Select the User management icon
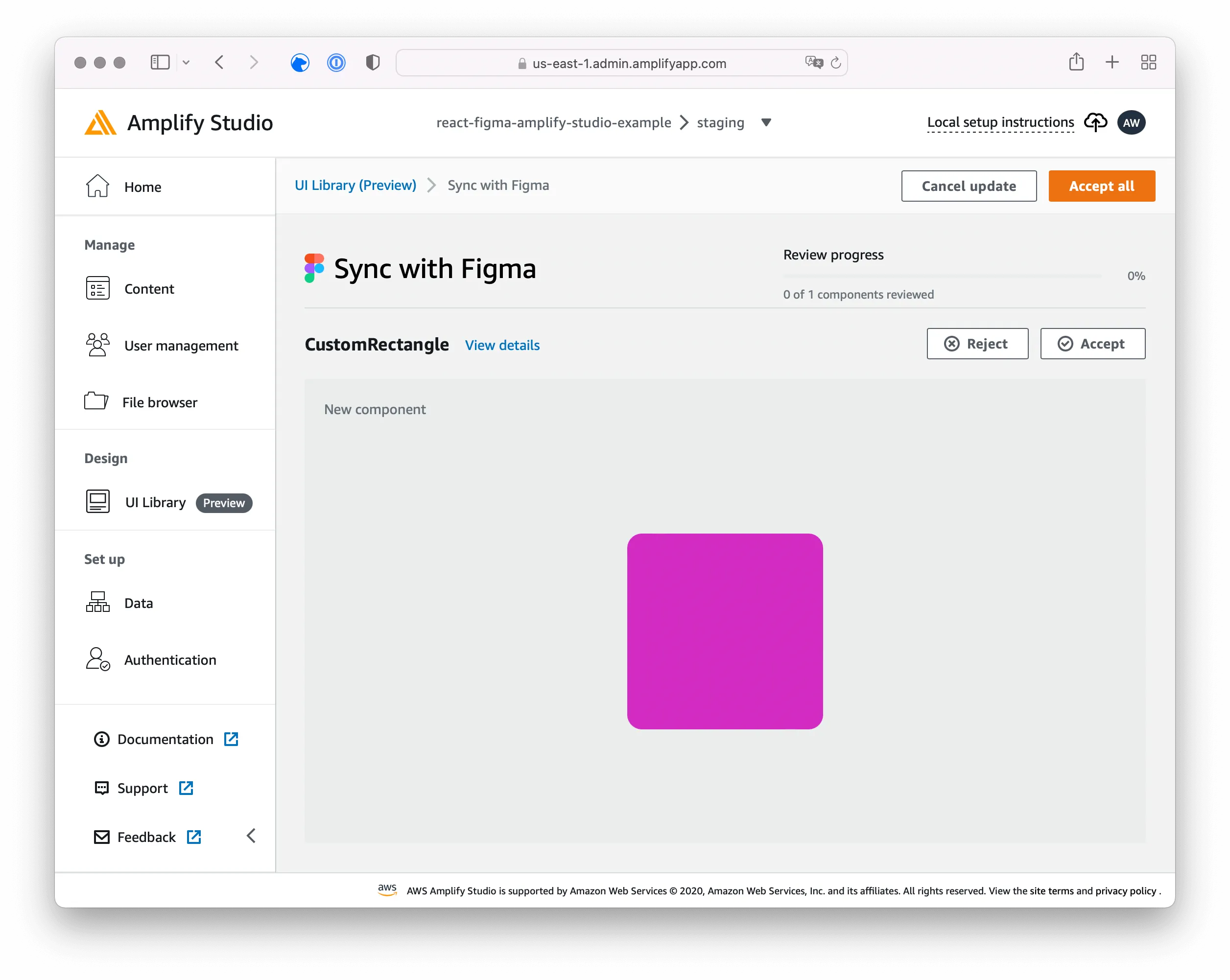The image size is (1230, 980). (x=97, y=345)
